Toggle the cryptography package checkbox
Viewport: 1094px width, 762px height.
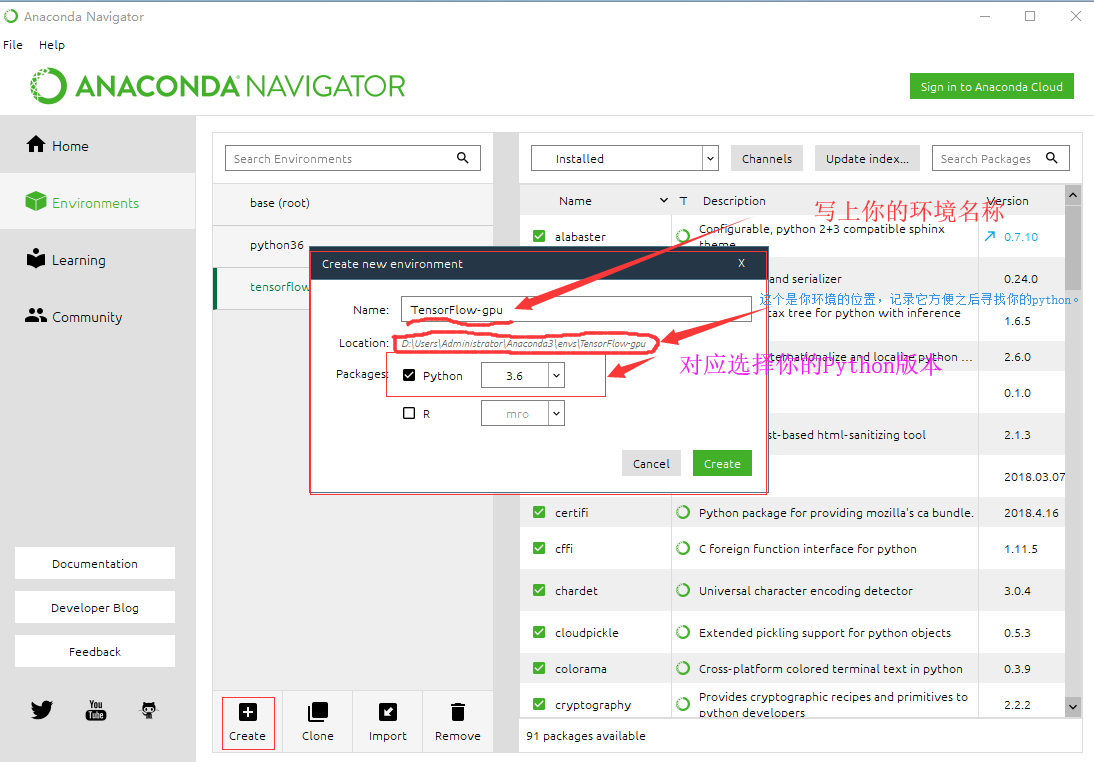point(539,704)
